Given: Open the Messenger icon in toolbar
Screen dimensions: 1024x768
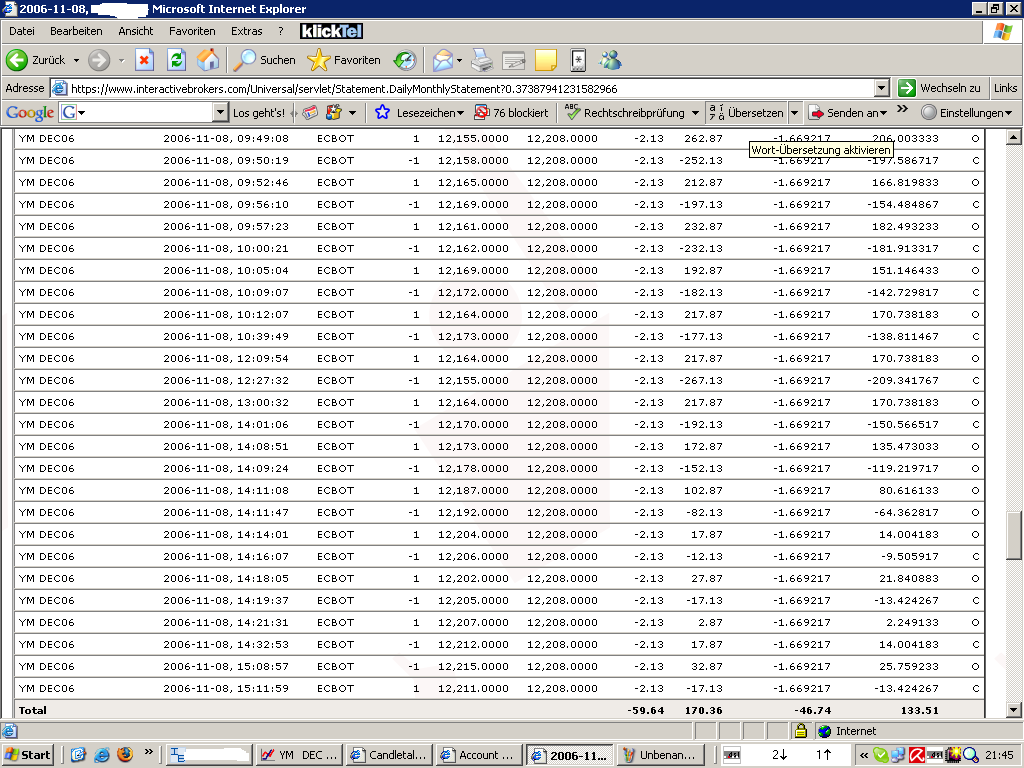Looking at the screenshot, I should coord(610,60).
